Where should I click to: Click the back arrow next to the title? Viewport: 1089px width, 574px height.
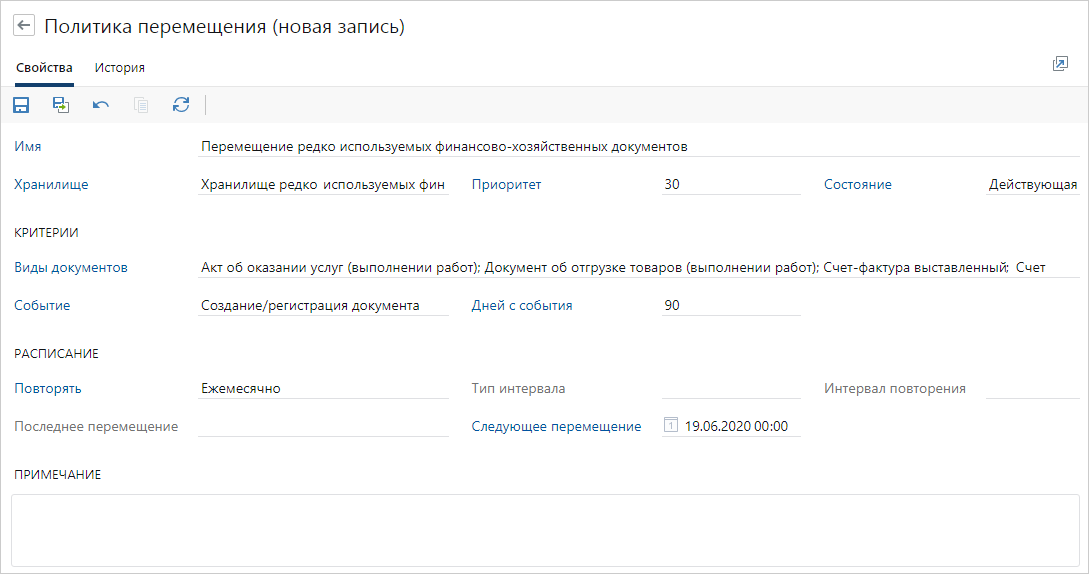tap(24, 27)
